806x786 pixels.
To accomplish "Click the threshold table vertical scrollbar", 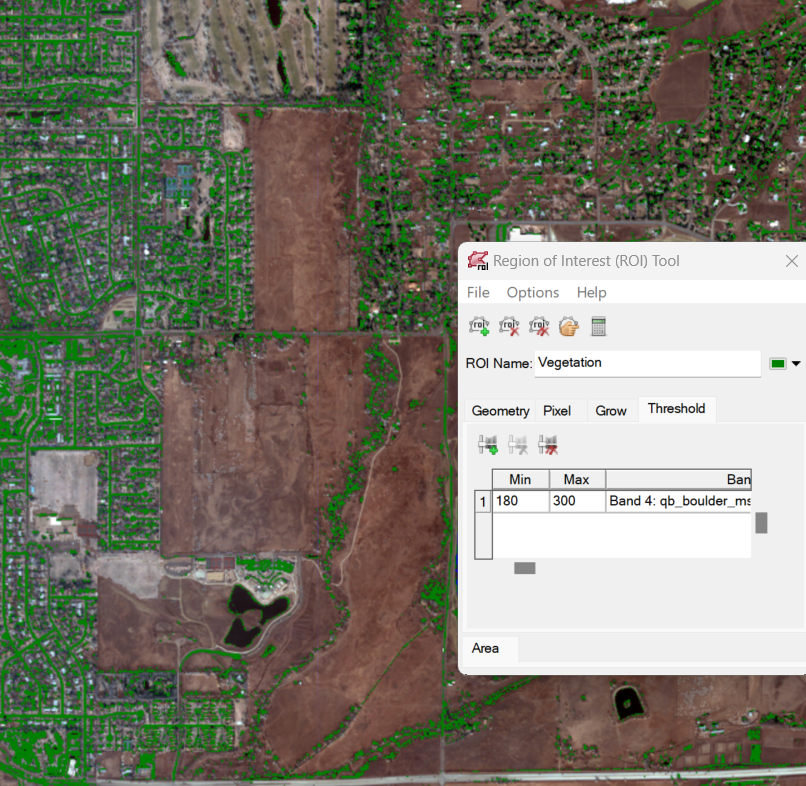I will coord(761,522).
